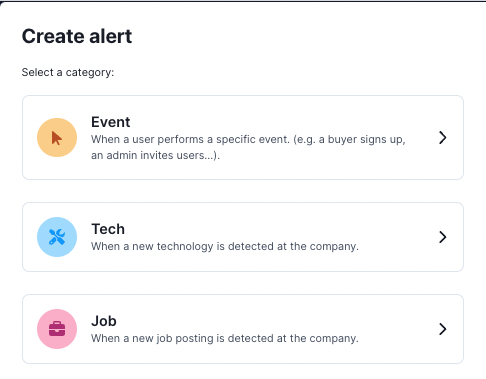Screen dimensions: 486x379
Task: Click 'When a user performs a specific event' line
Action: pyautogui.click(x=248, y=139)
